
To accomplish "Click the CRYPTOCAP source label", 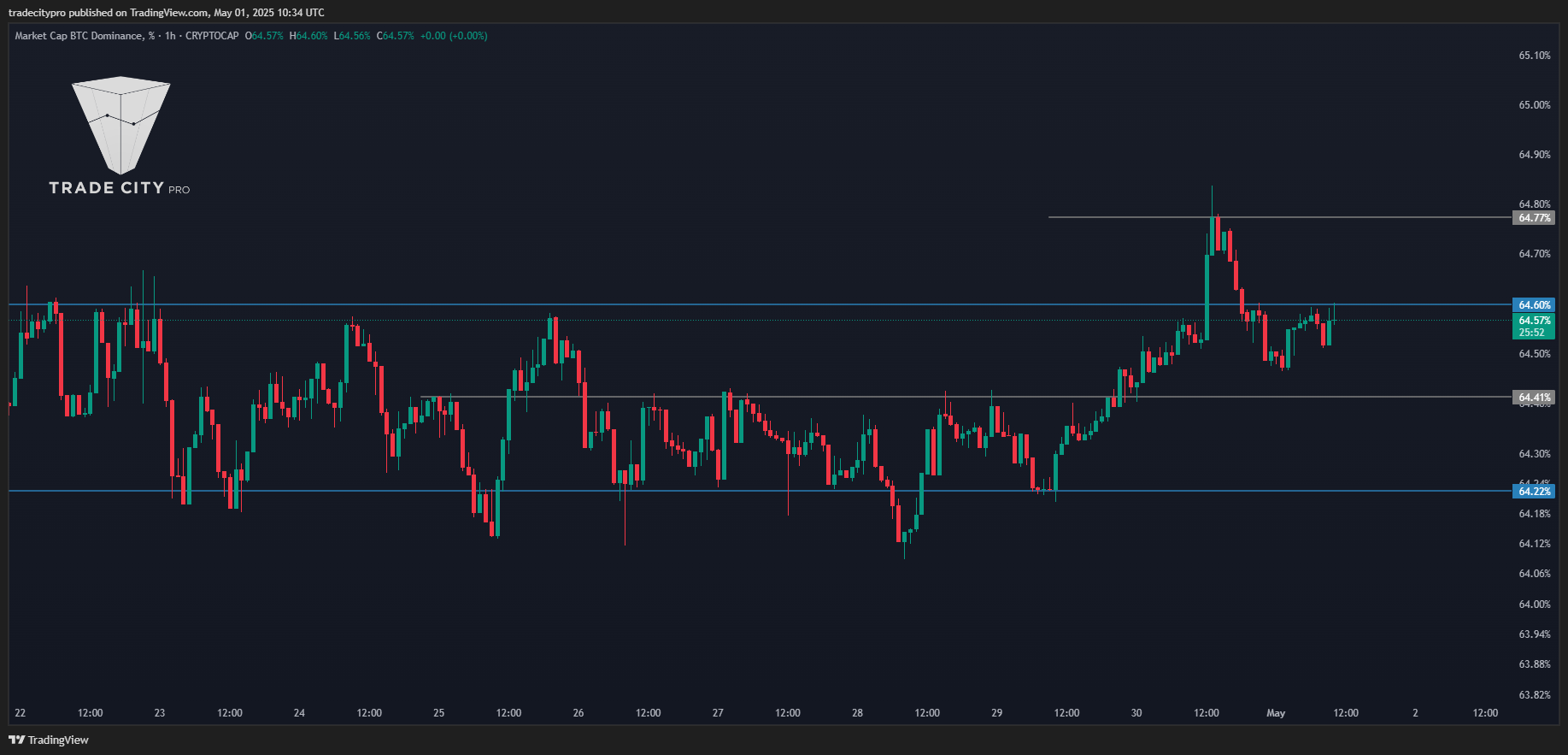I will click(212, 36).
